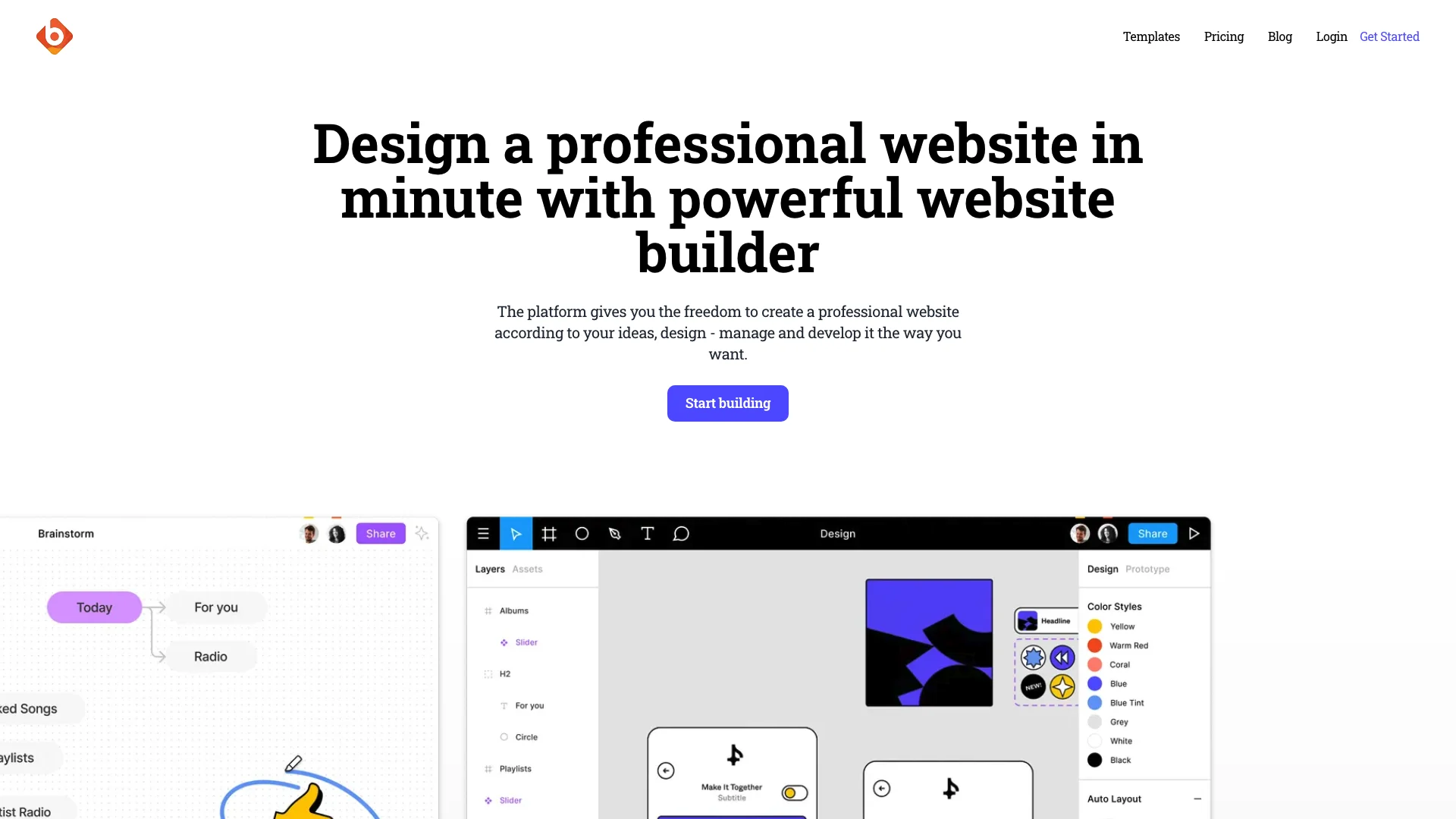Select the Text tool in toolbar

pyautogui.click(x=648, y=533)
